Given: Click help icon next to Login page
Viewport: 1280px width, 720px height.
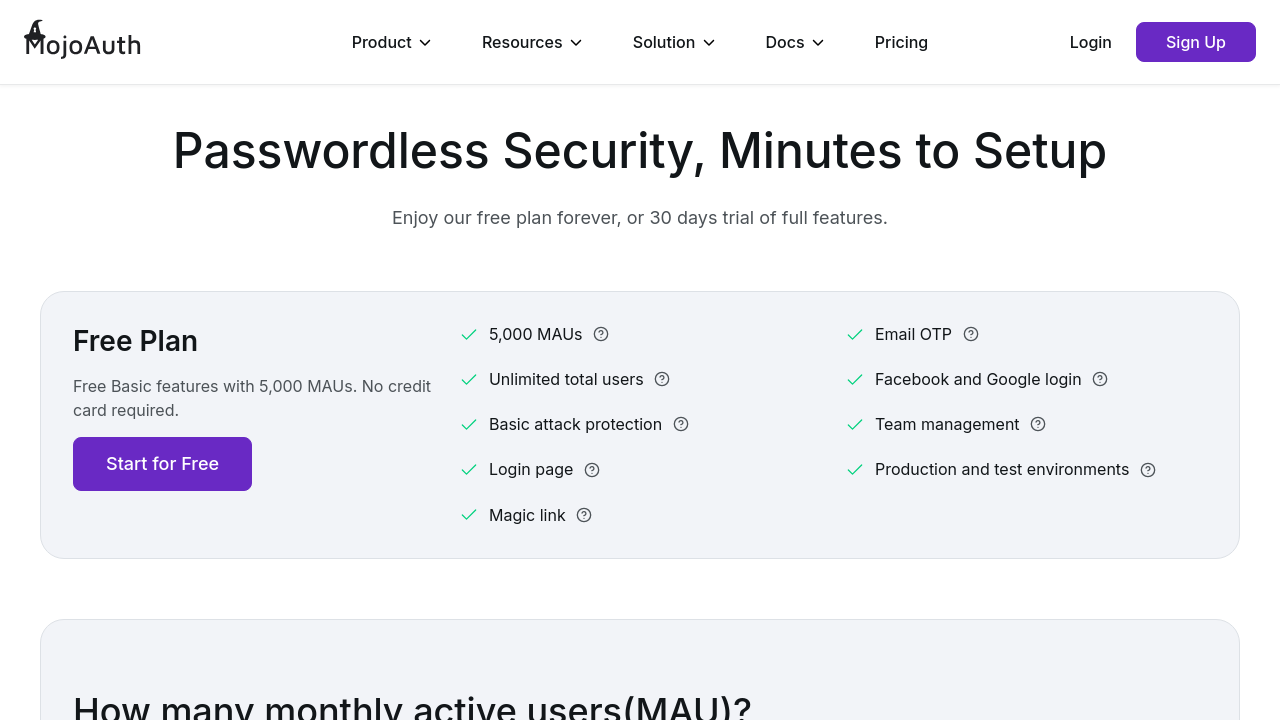Looking at the screenshot, I should click(592, 470).
